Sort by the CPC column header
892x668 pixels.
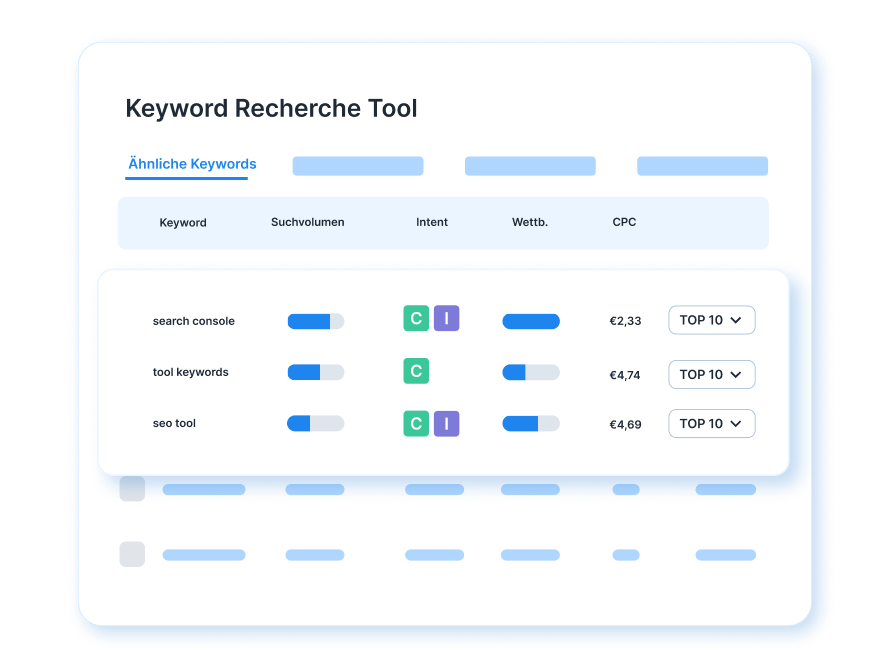pos(624,222)
